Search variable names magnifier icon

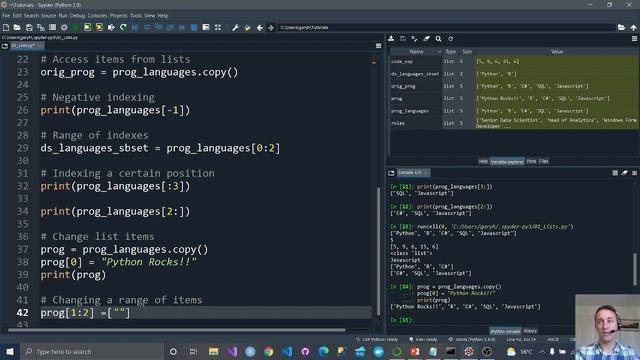438,39
